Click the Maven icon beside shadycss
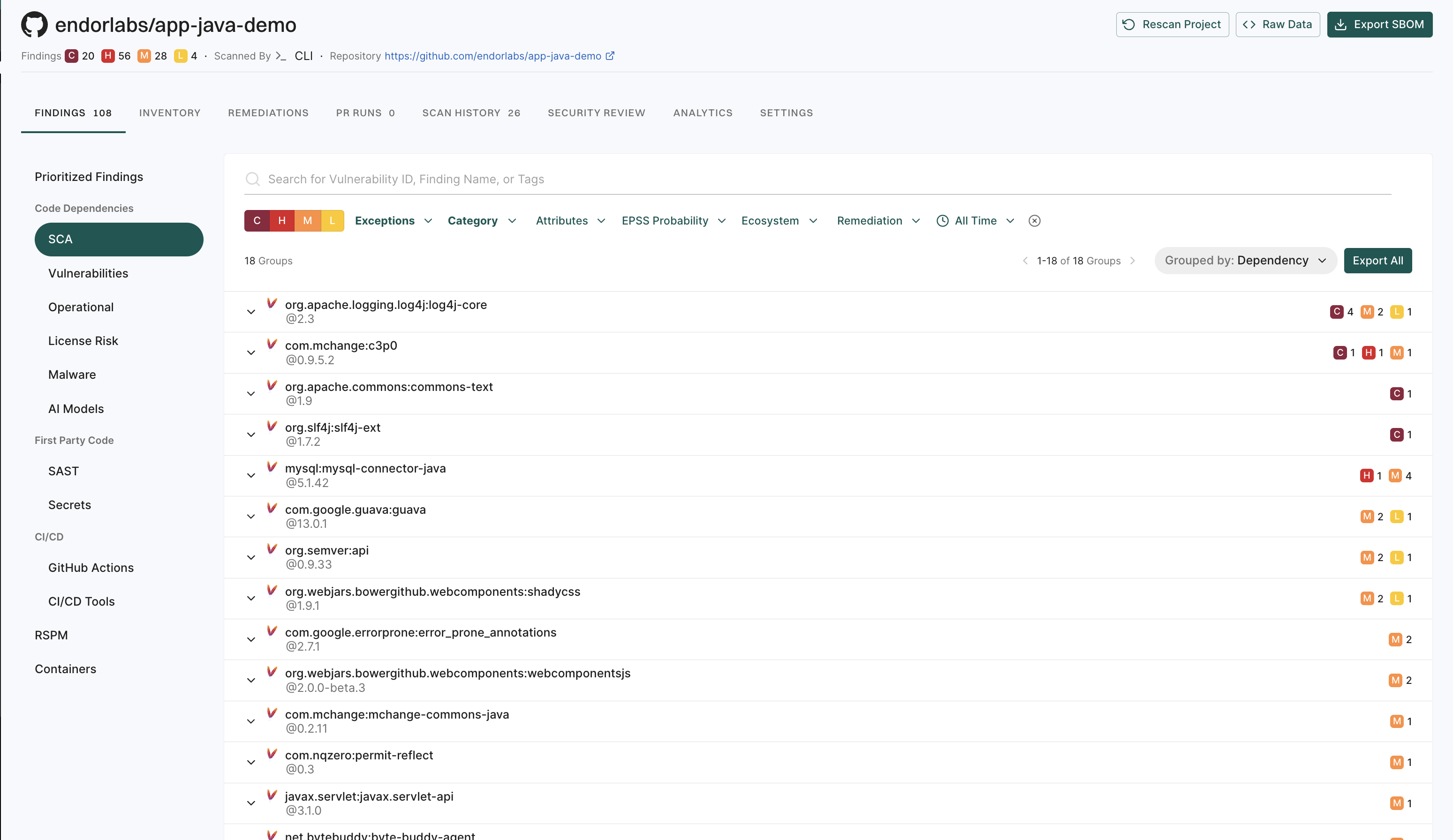Image resolution: width=1453 pixels, height=840 pixels. click(x=272, y=591)
